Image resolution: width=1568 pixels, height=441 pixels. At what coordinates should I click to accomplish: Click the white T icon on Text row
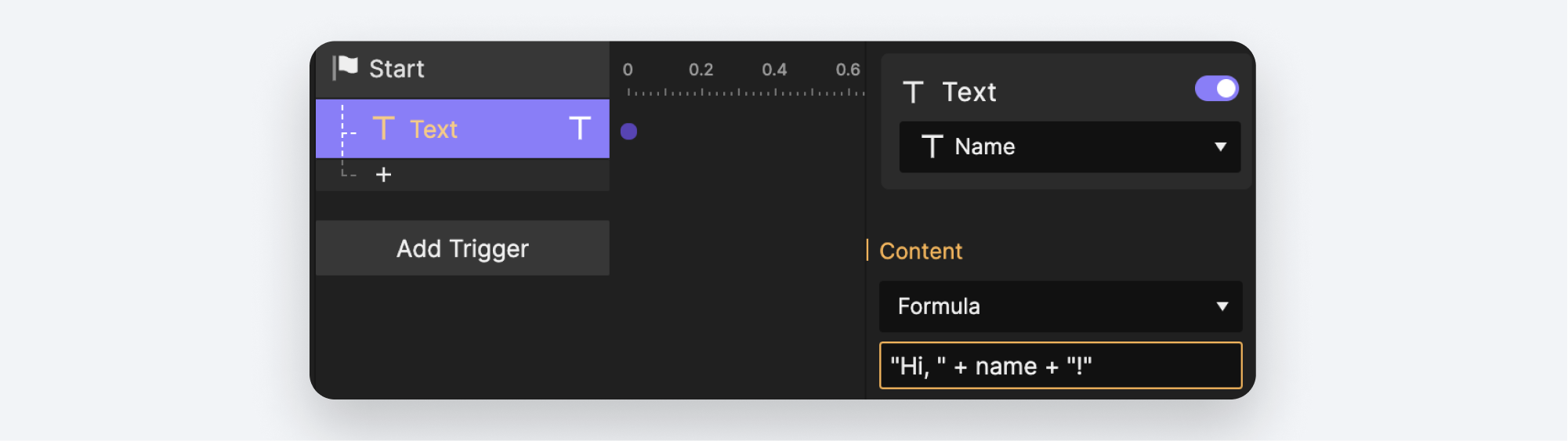tap(579, 128)
